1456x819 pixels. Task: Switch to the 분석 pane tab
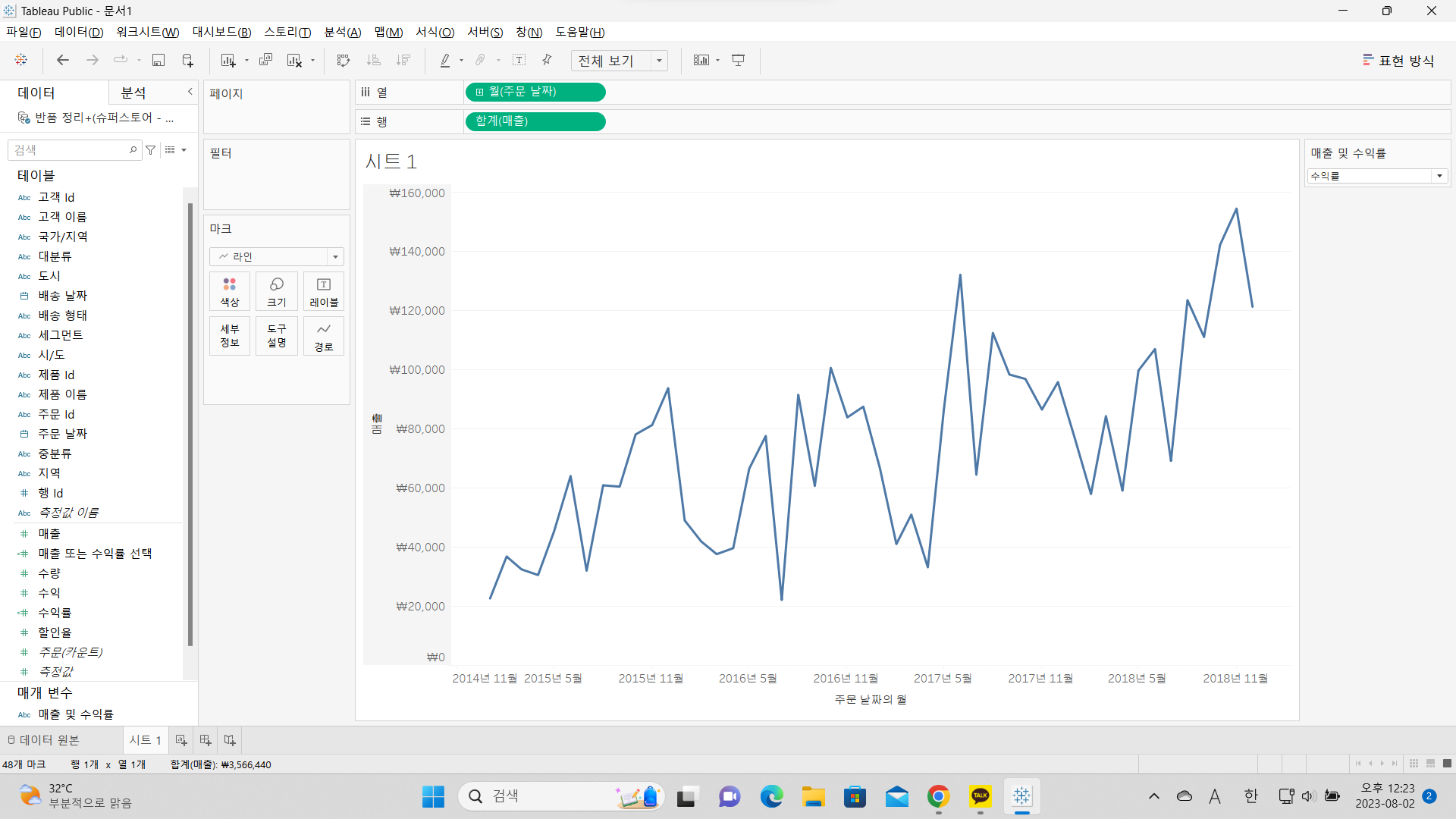coord(133,93)
